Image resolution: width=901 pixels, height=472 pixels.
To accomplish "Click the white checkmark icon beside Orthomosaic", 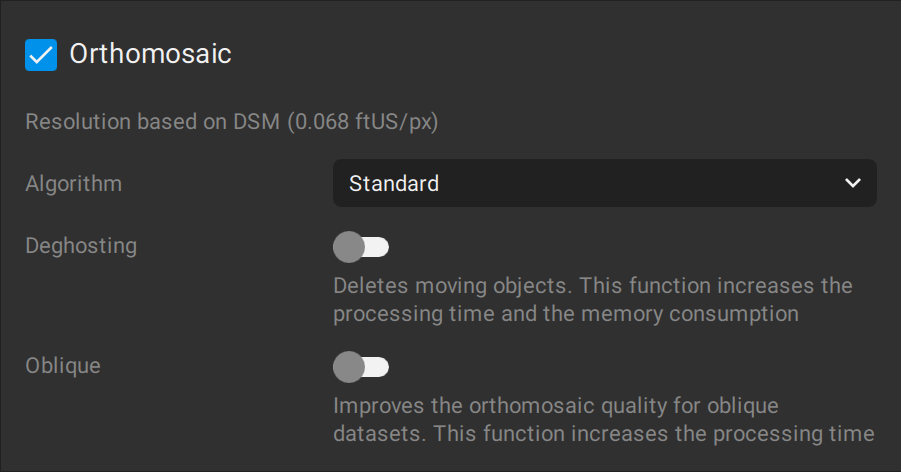I will pos(41,55).
